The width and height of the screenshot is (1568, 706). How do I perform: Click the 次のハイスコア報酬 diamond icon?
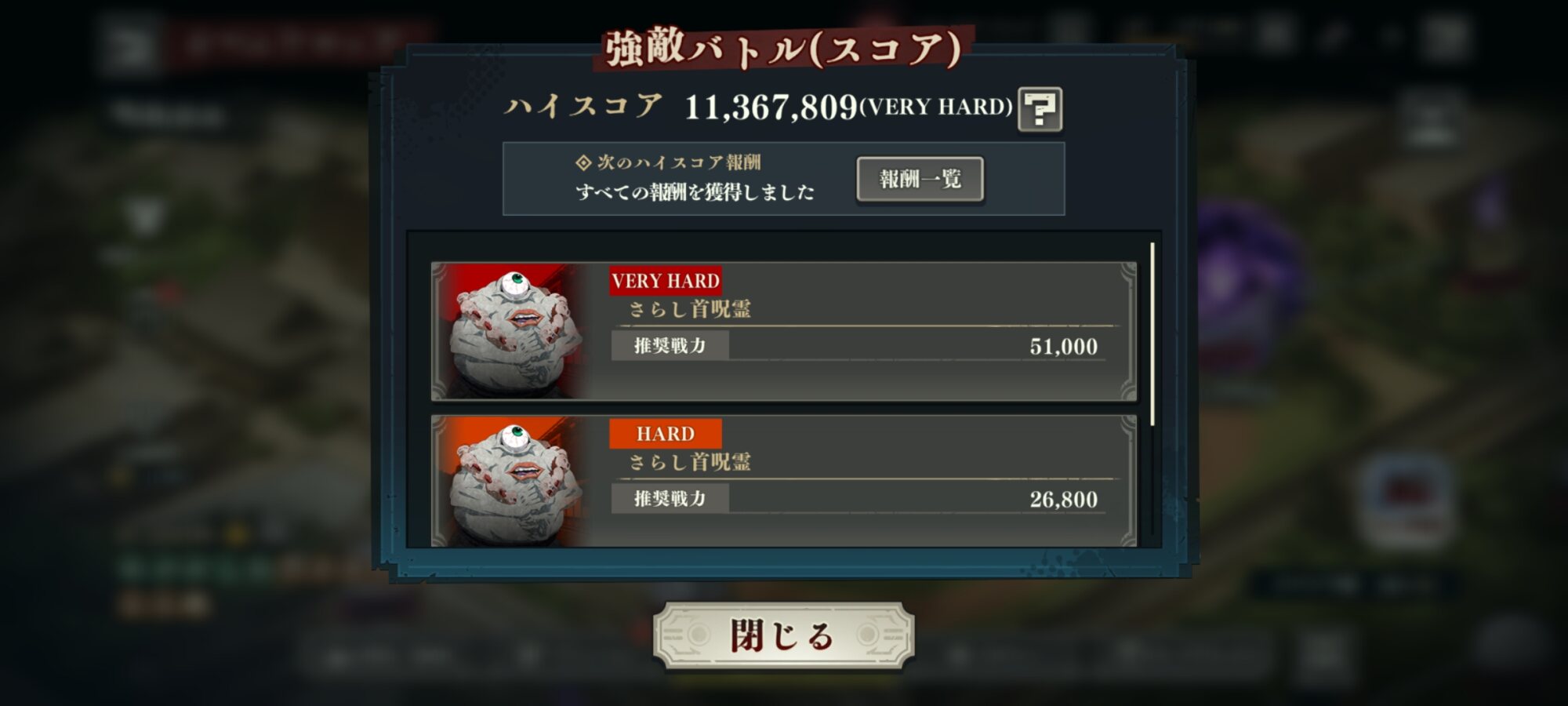pos(583,162)
